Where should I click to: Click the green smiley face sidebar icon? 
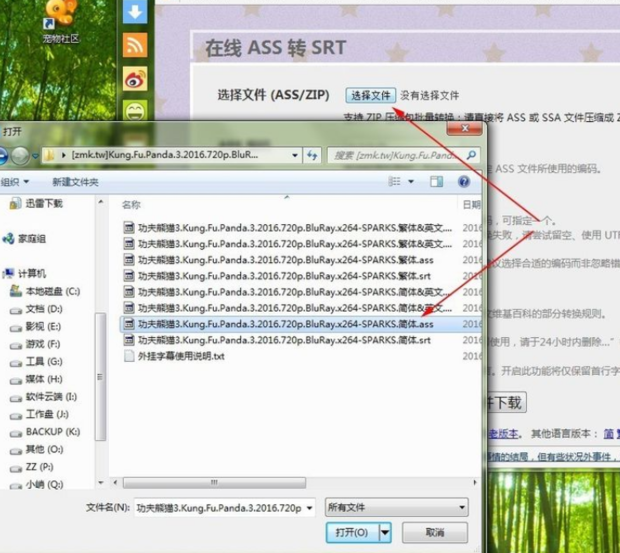click(135, 110)
